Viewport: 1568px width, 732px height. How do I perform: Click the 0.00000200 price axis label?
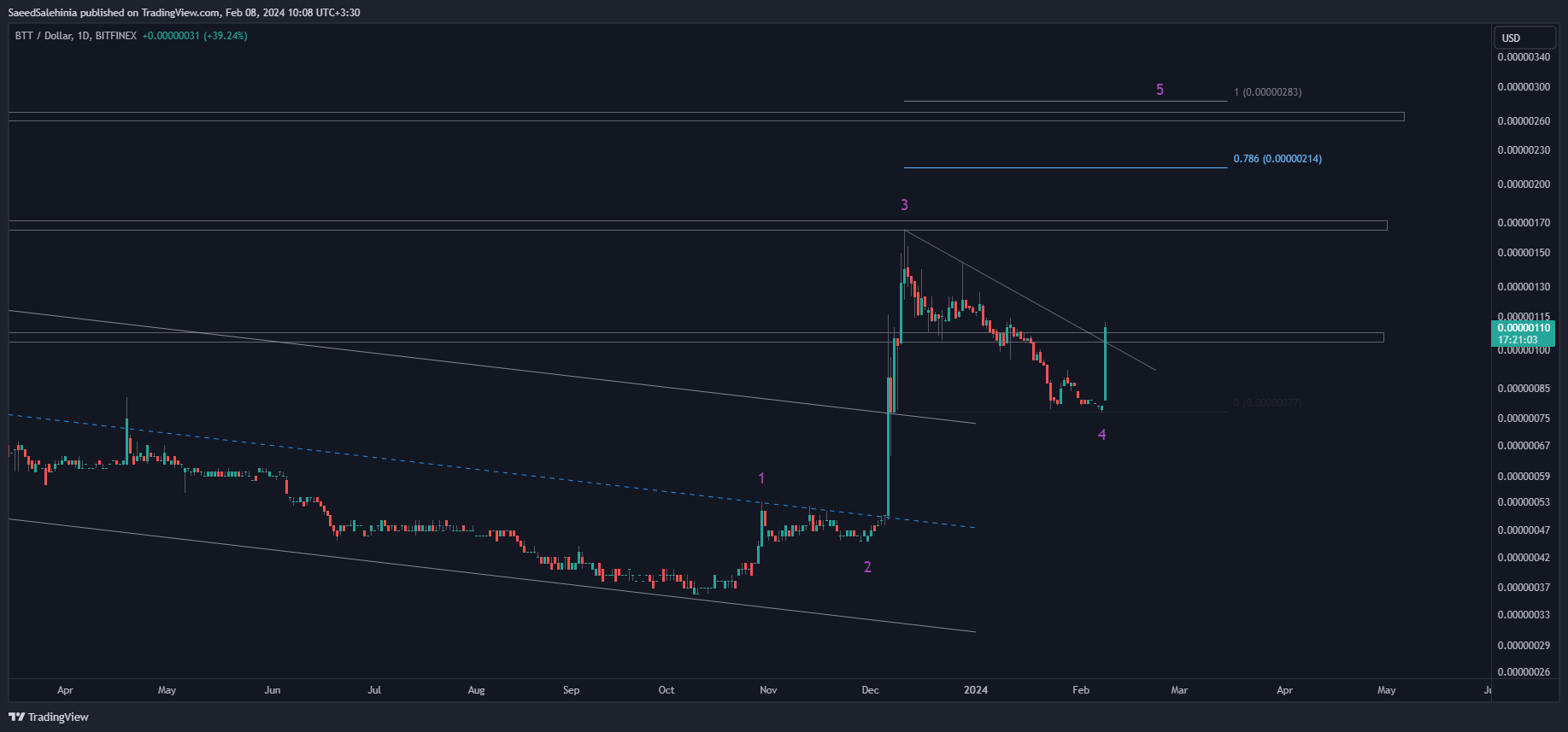(x=1524, y=184)
